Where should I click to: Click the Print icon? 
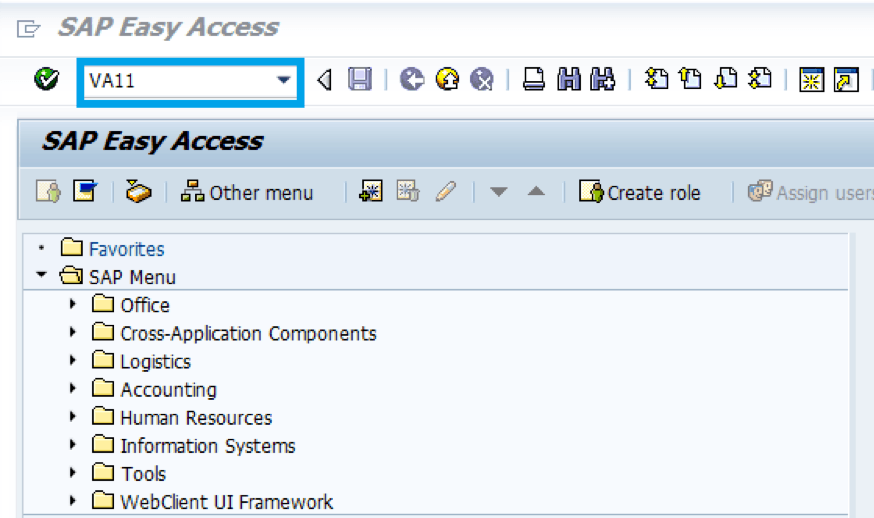tap(533, 80)
